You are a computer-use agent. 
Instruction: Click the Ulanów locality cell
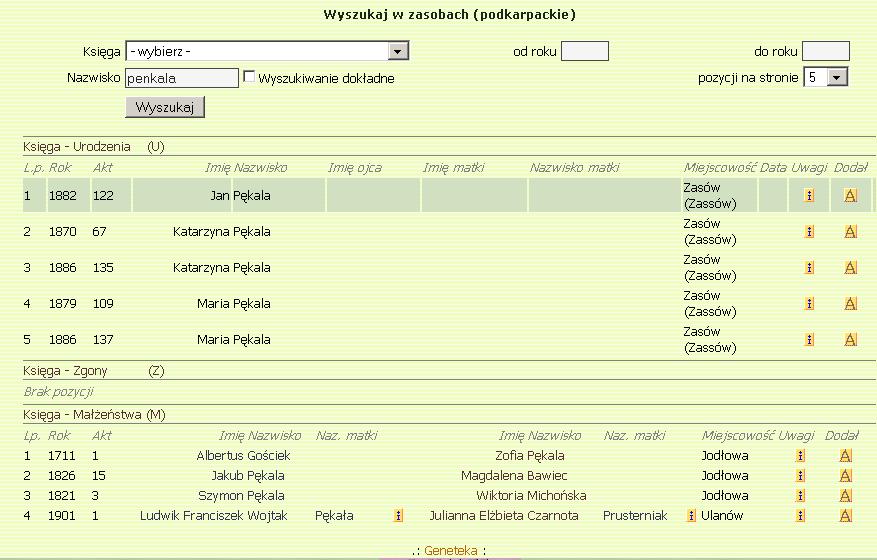tap(722, 516)
